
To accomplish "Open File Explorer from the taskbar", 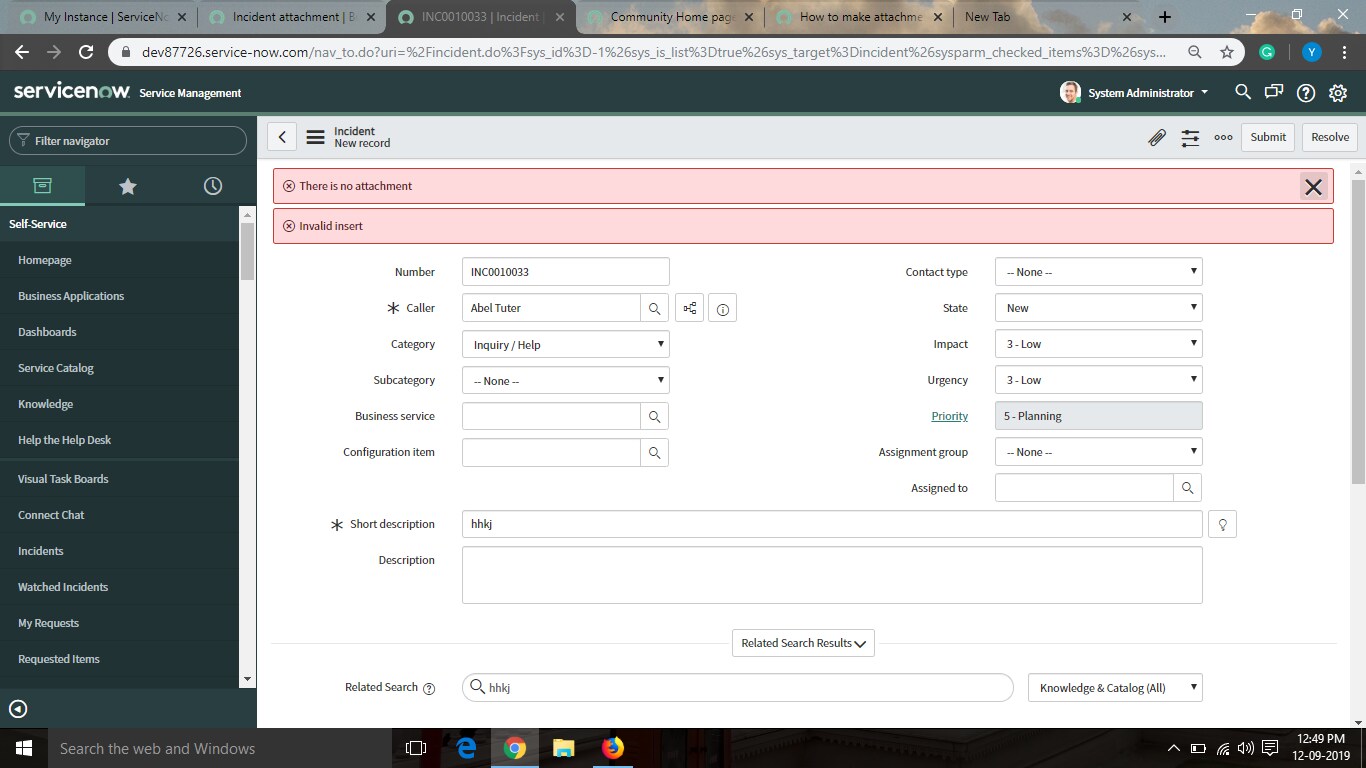I will tap(564, 748).
